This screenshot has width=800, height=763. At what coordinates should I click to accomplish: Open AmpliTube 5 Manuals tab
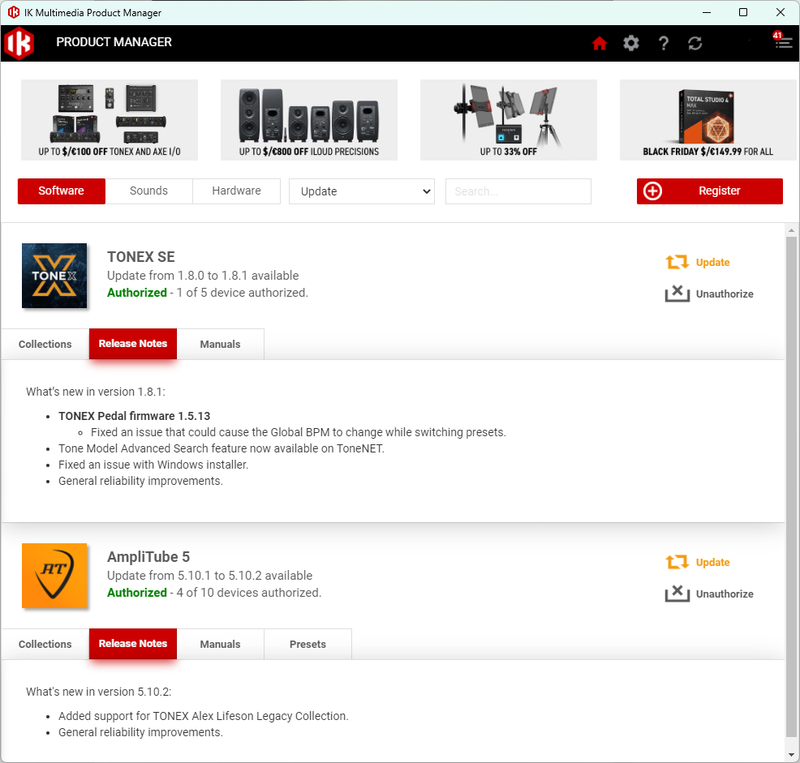(x=220, y=644)
